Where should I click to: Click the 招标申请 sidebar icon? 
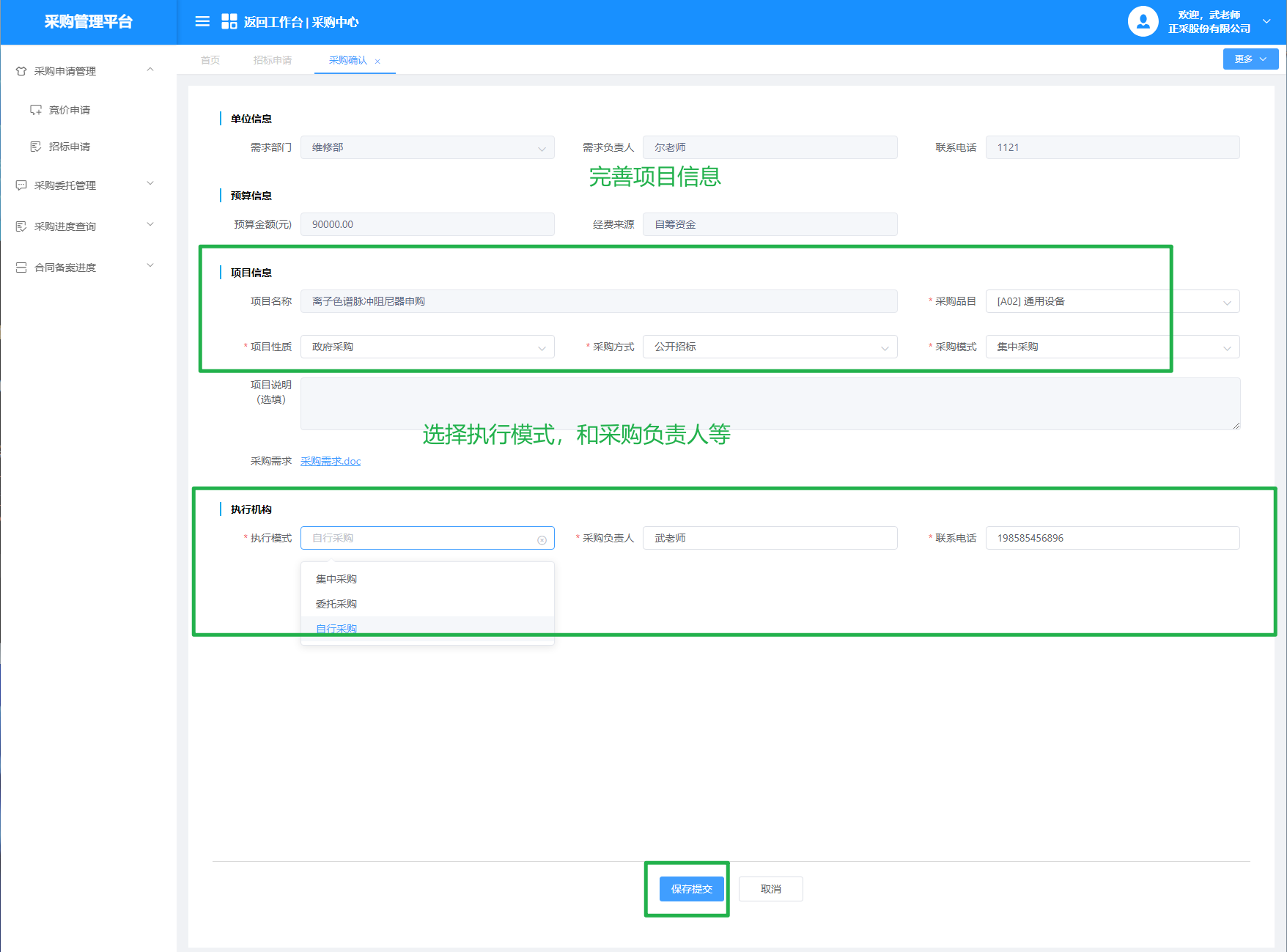[35, 147]
